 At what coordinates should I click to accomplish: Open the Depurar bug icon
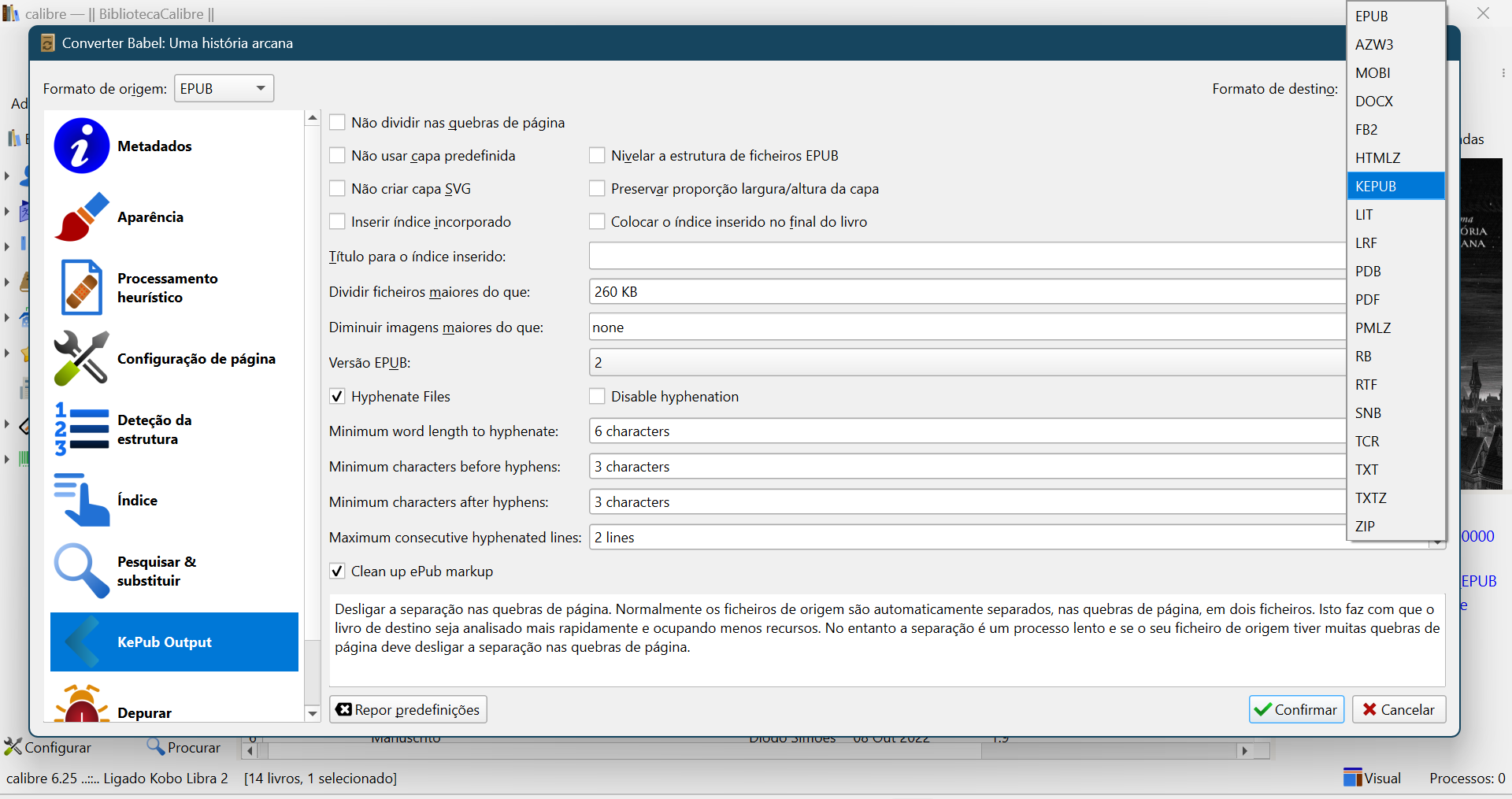tap(81, 706)
